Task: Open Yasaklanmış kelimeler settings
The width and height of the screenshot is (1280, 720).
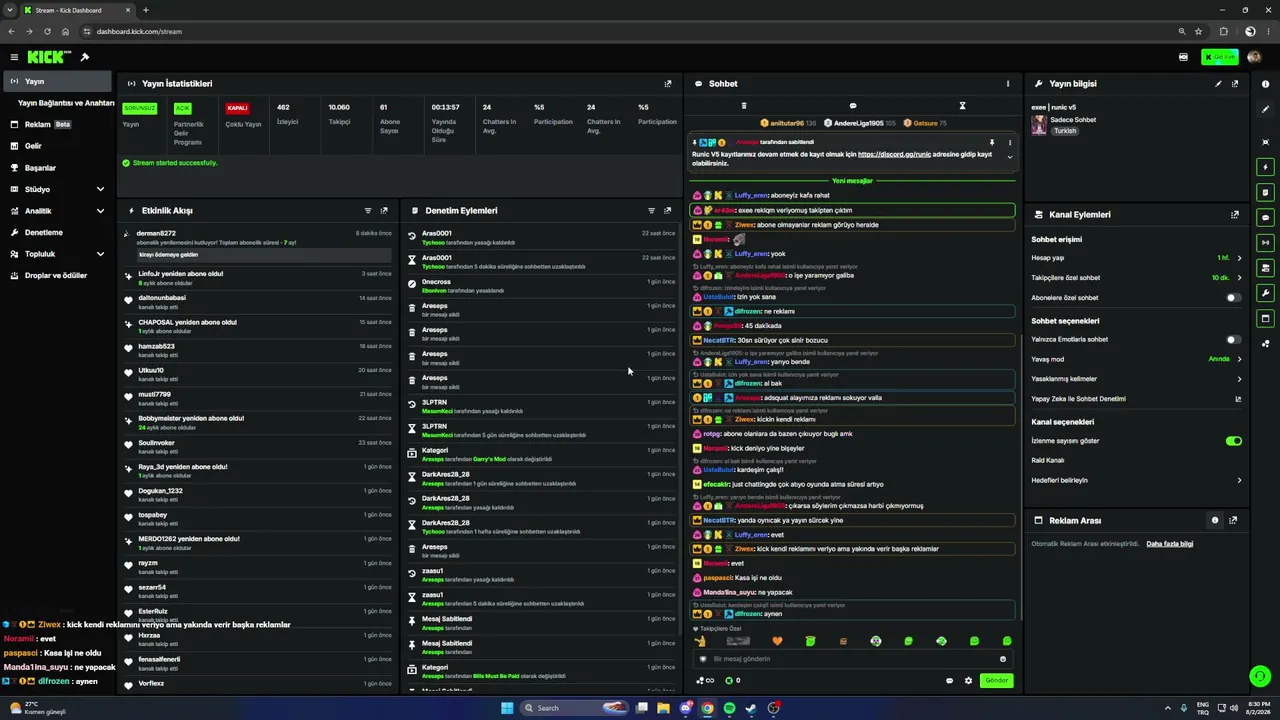Action: pos(1136,379)
